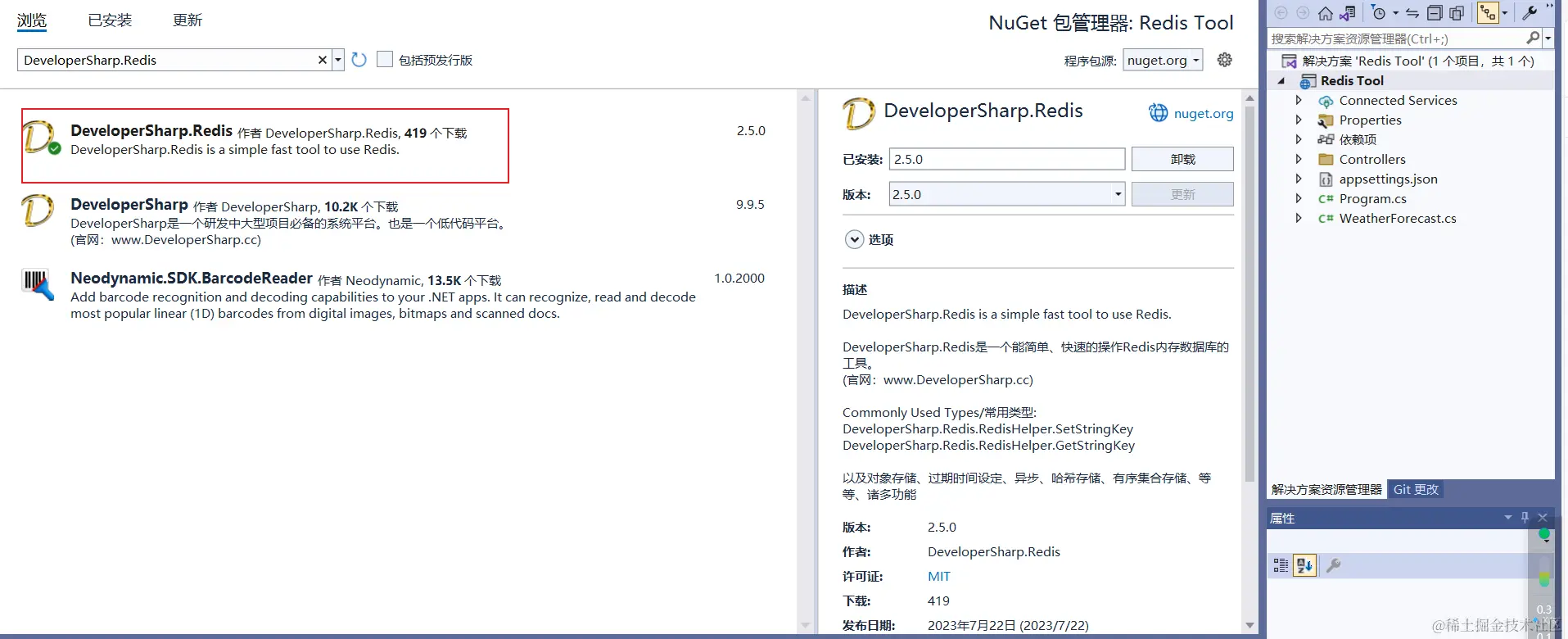Click the Solution Explorer Back arrow
This screenshot has height=639, width=1568.
click(x=1281, y=13)
